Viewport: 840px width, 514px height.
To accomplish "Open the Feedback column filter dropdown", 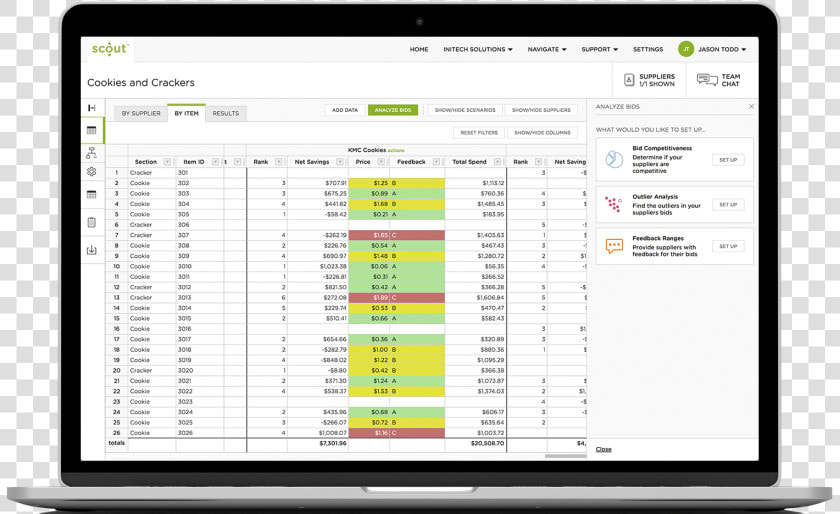I will pos(437,162).
